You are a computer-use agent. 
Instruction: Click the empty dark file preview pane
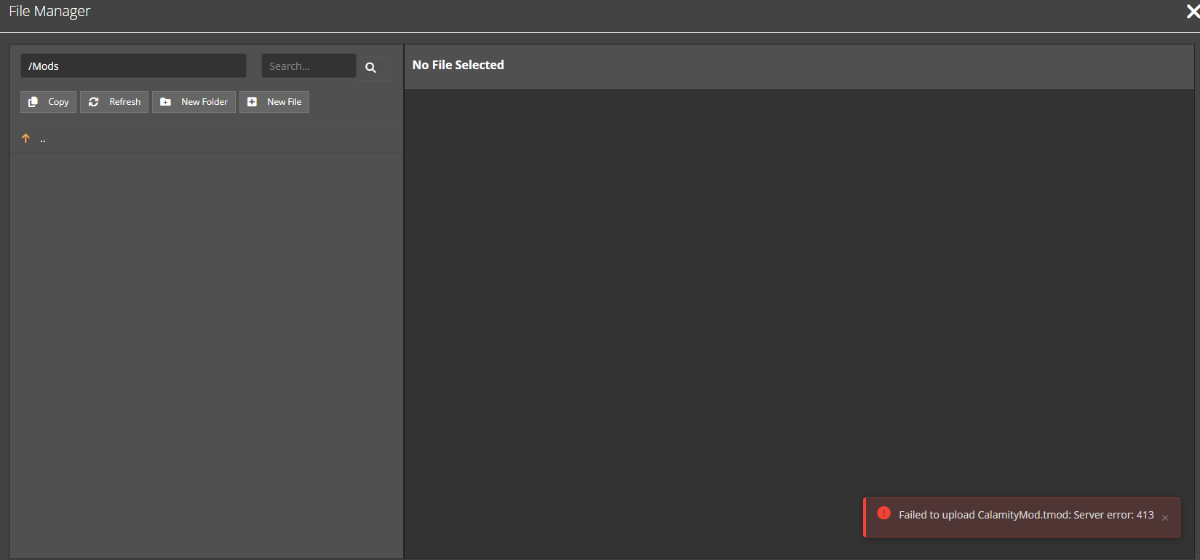pyautogui.click(x=799, y=290)
